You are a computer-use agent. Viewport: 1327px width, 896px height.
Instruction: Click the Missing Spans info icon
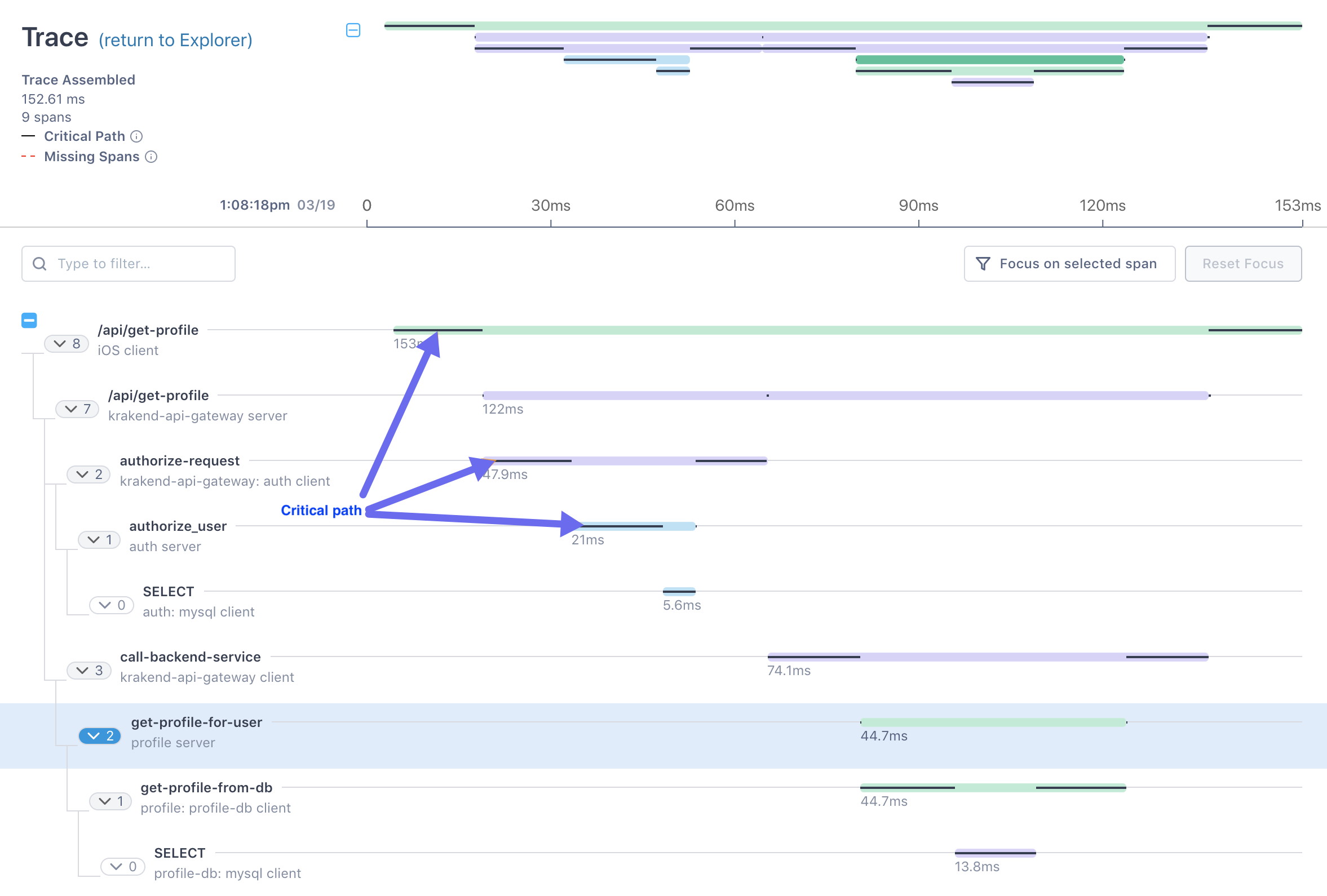tap(151, 157)
